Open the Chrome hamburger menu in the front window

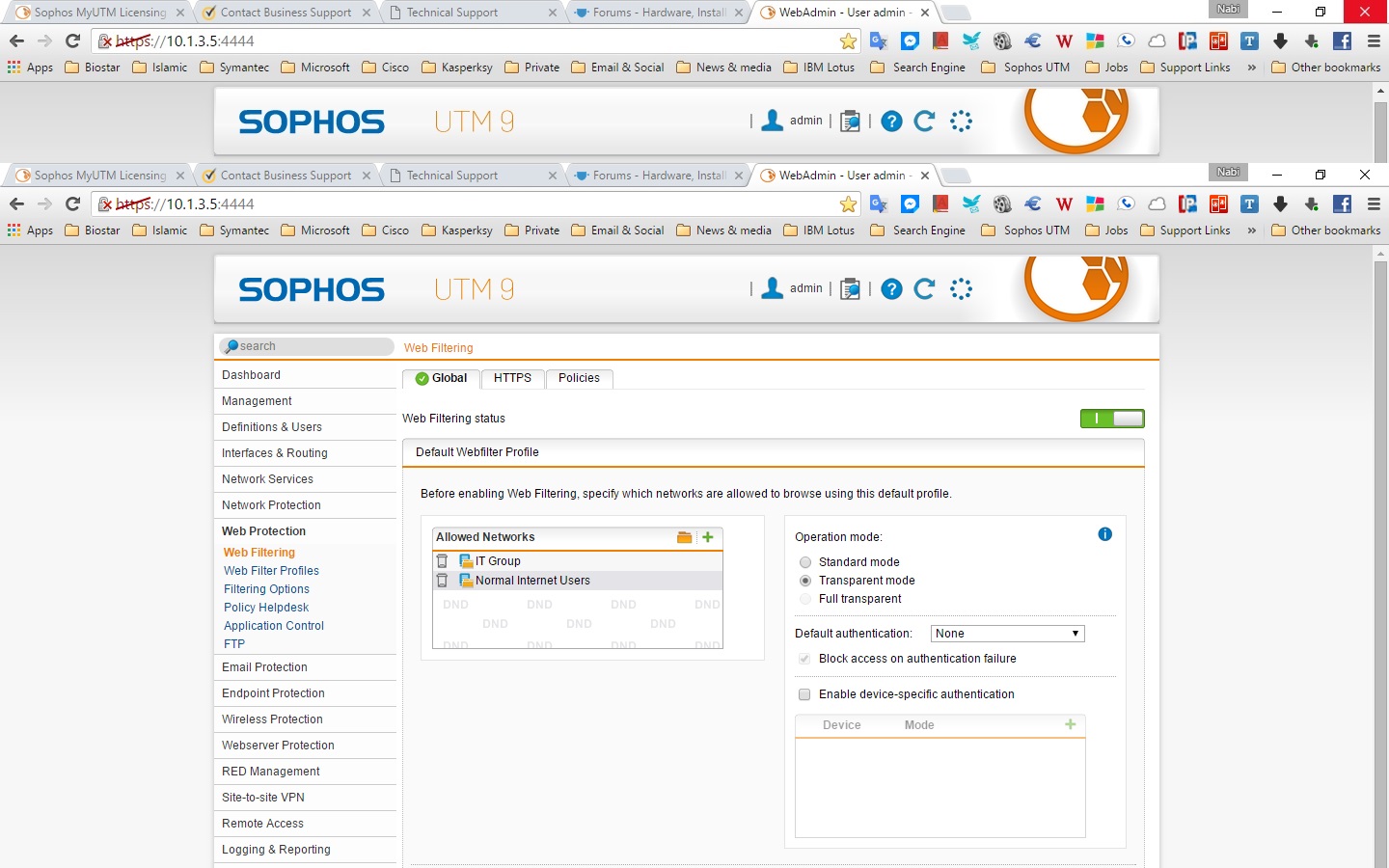click(1374, 203)
